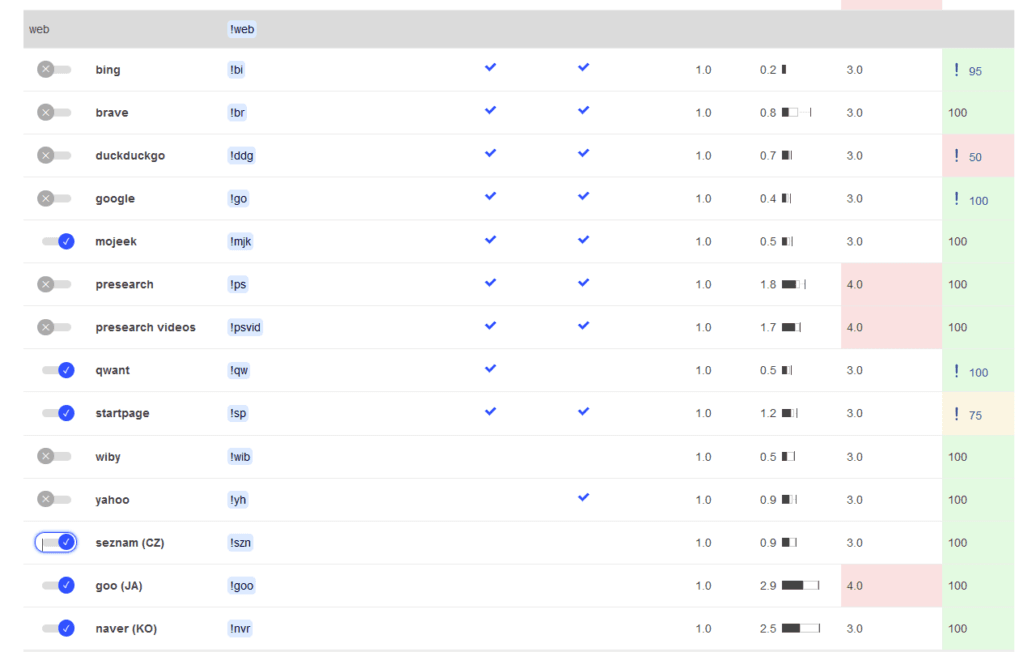Click the 'startpage' engine name

[x=122, y=413]
